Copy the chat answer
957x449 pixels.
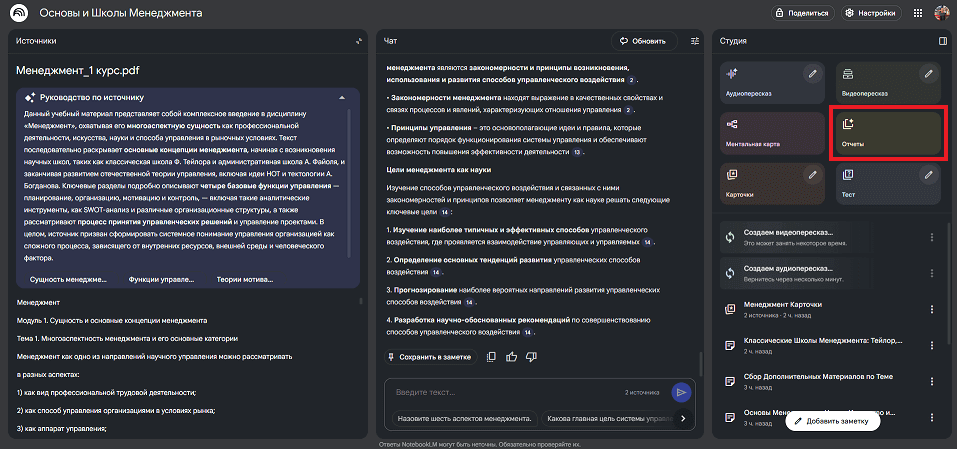click(491, 357)
